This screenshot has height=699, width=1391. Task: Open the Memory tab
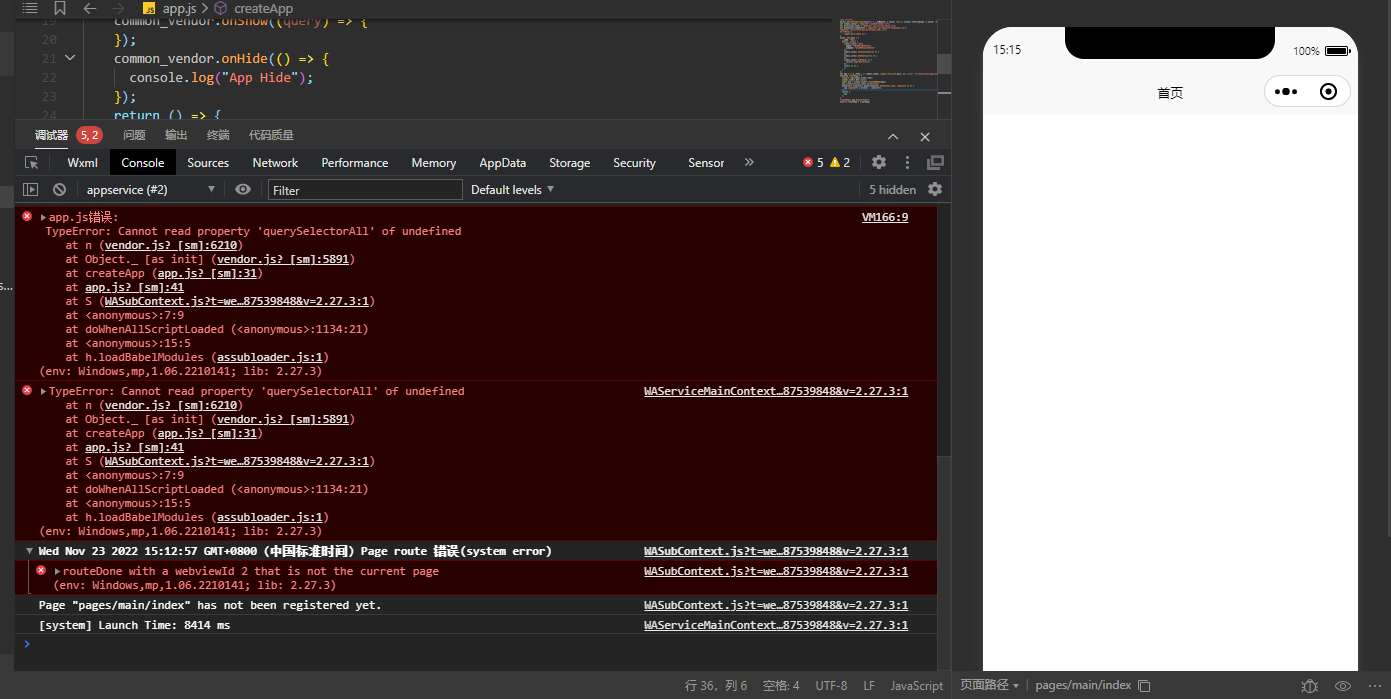pos(433,162)
